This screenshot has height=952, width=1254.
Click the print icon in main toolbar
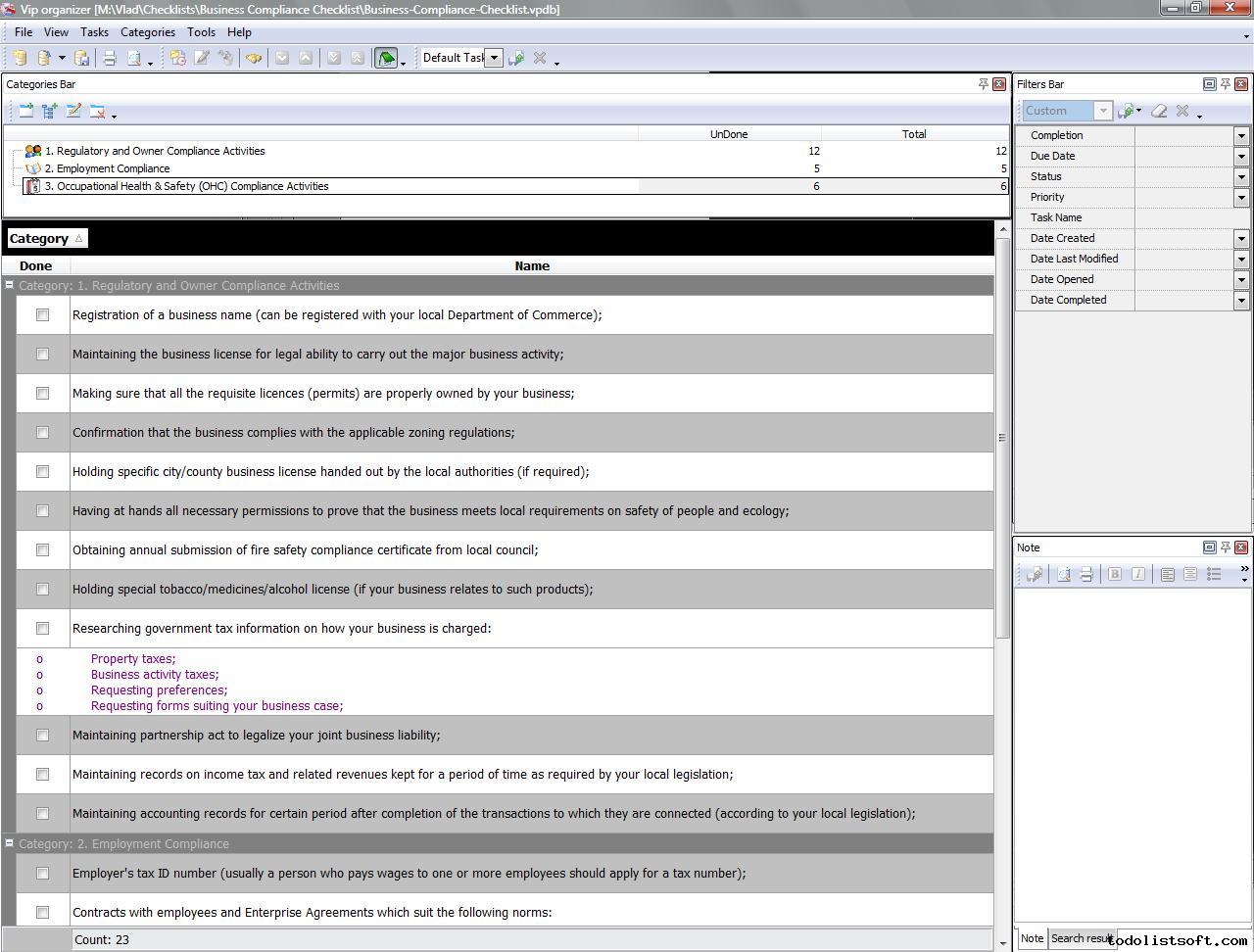coord(110,59)
